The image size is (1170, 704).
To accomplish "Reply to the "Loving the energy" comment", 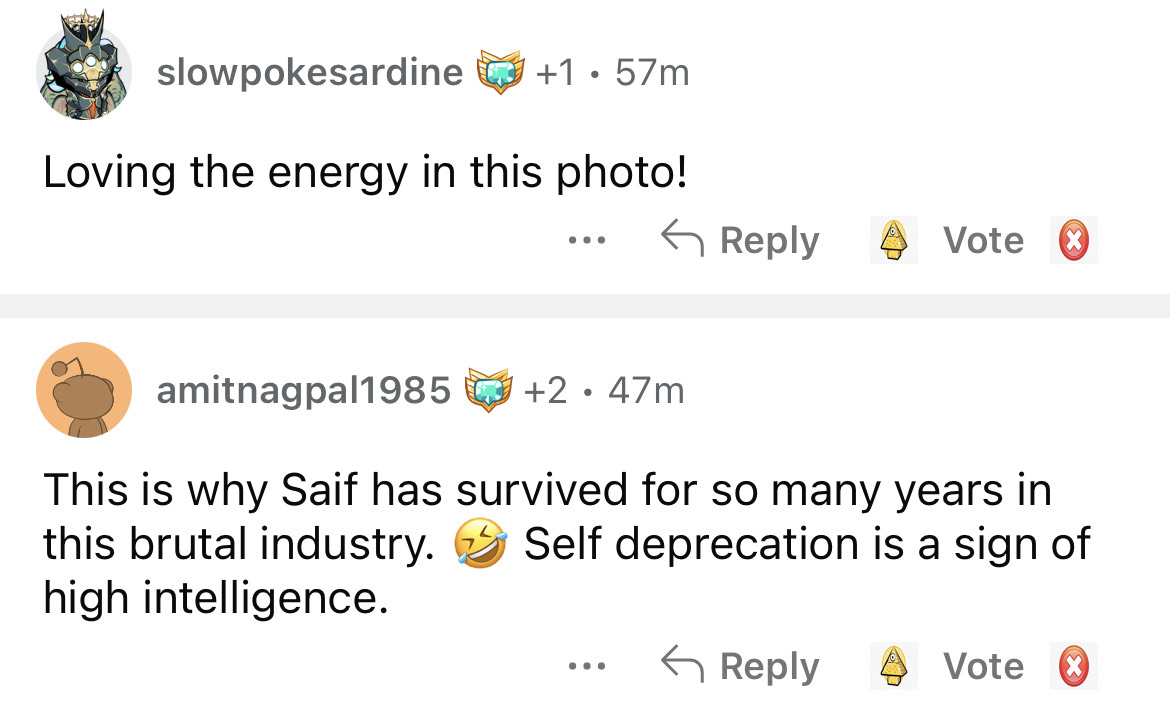I will [741, 241].
